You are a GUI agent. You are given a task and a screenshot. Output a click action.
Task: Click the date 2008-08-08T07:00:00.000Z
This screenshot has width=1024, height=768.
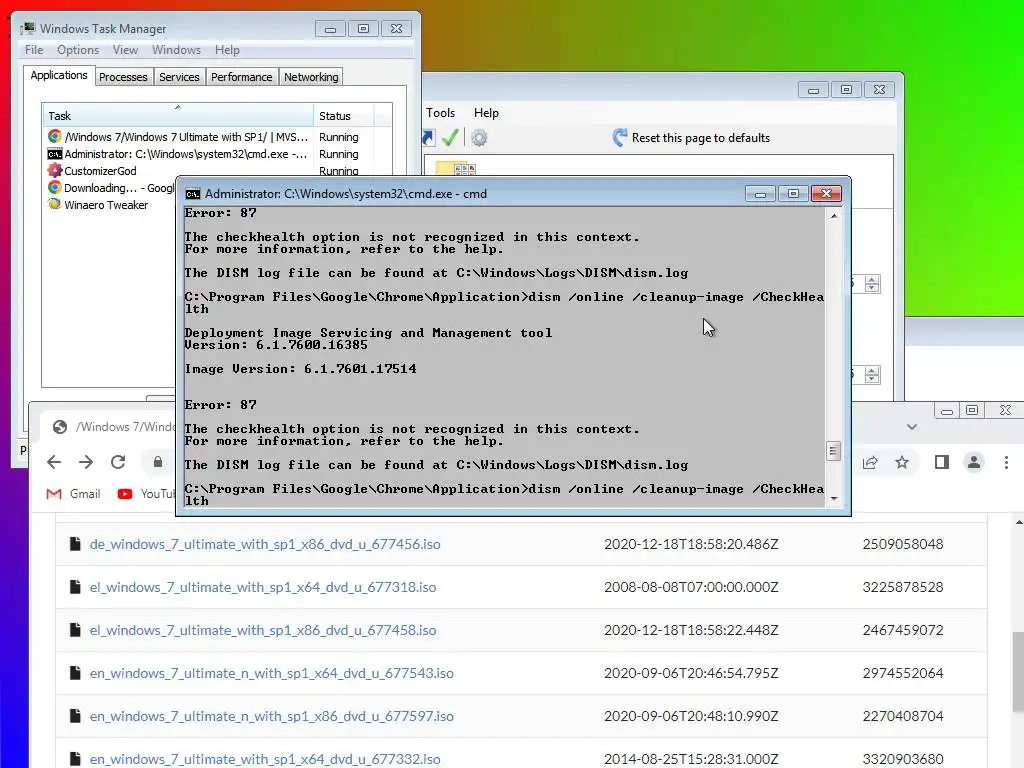click(x=691, y=587)
